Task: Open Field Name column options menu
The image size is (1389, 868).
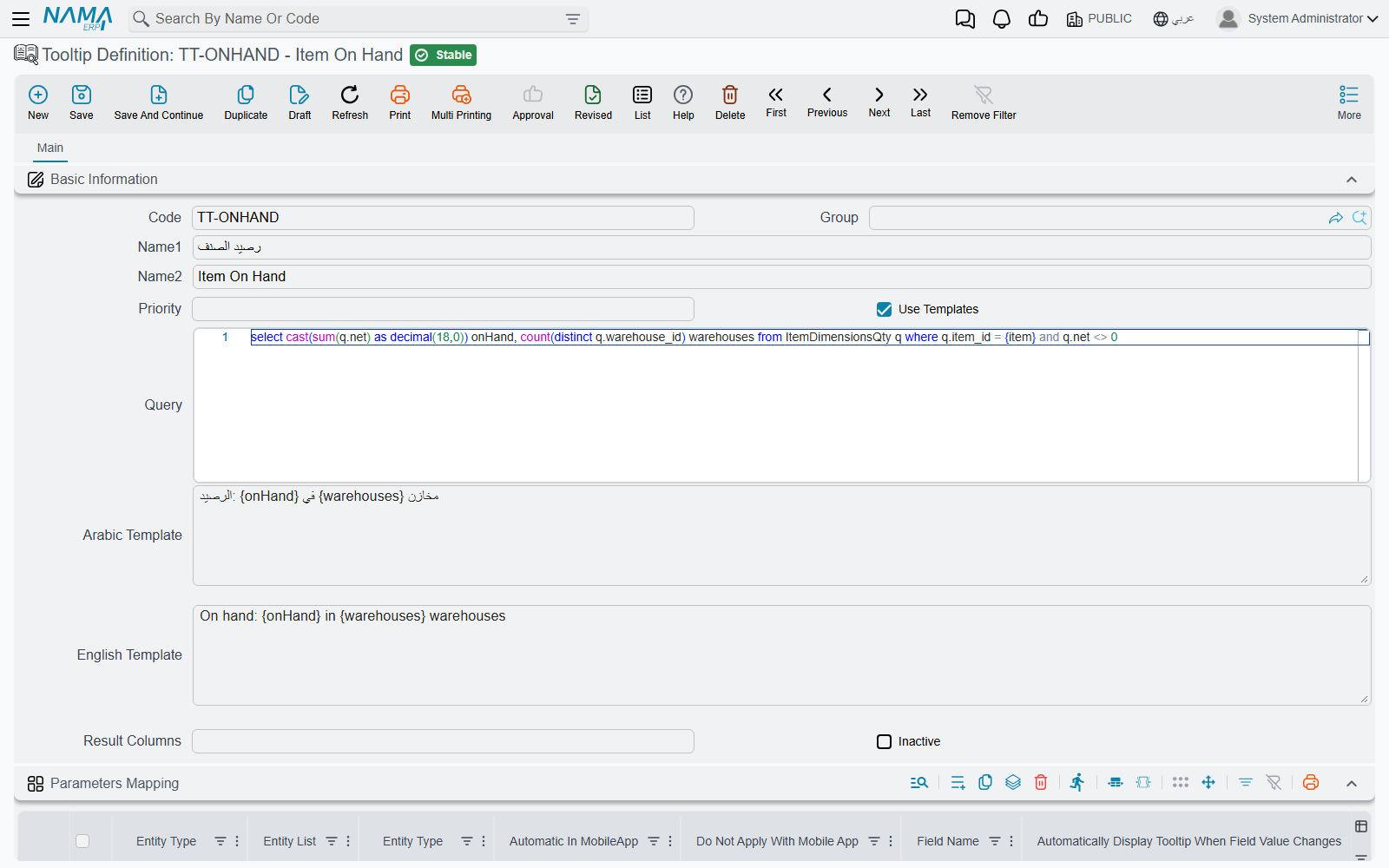Action: pyautogui.click(x=1011, y=841)
